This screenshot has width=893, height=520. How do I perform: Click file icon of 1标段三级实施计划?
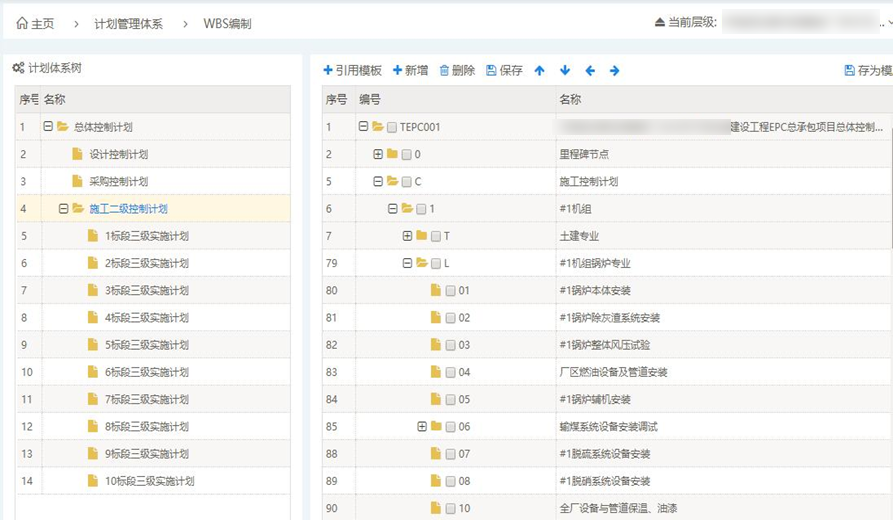click(93, 236)
